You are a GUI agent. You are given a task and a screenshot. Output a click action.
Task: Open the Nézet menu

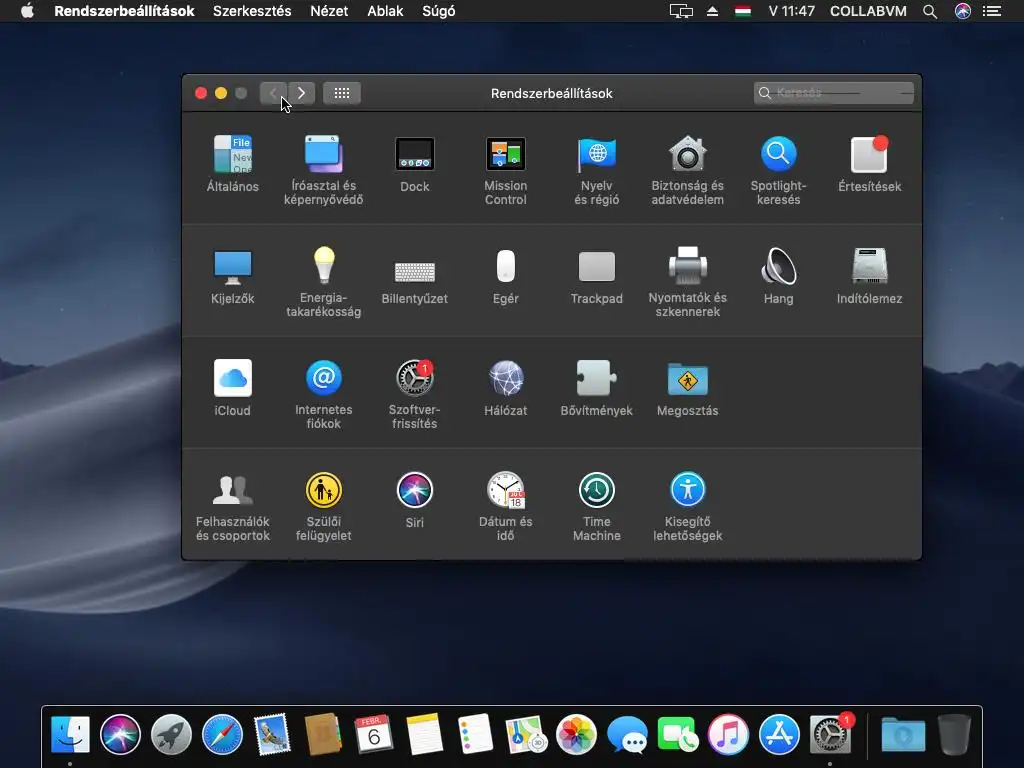pos(329,11)
